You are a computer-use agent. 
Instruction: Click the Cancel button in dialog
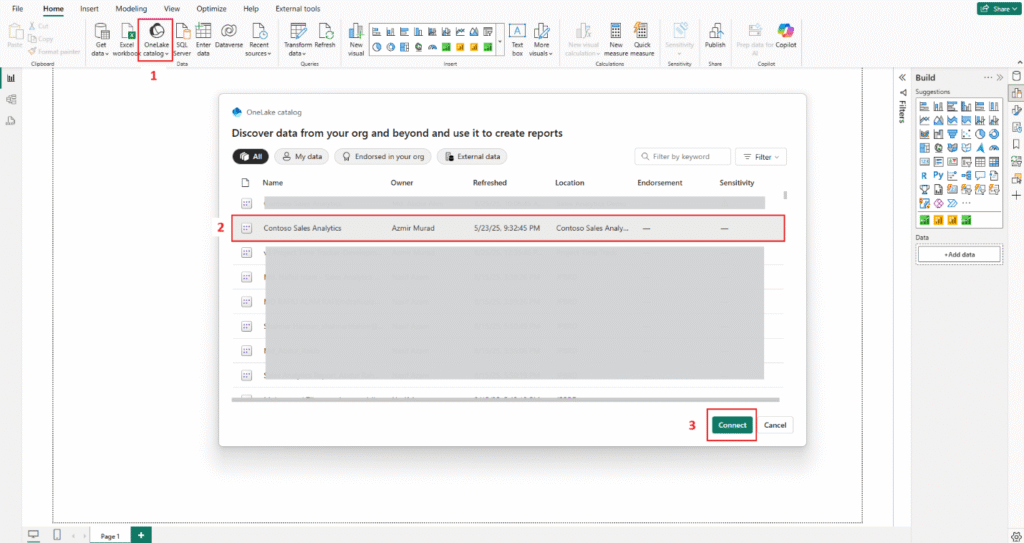776,425
